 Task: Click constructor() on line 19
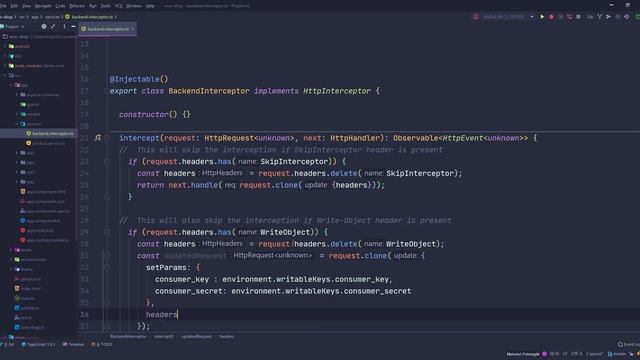[148, 115]
